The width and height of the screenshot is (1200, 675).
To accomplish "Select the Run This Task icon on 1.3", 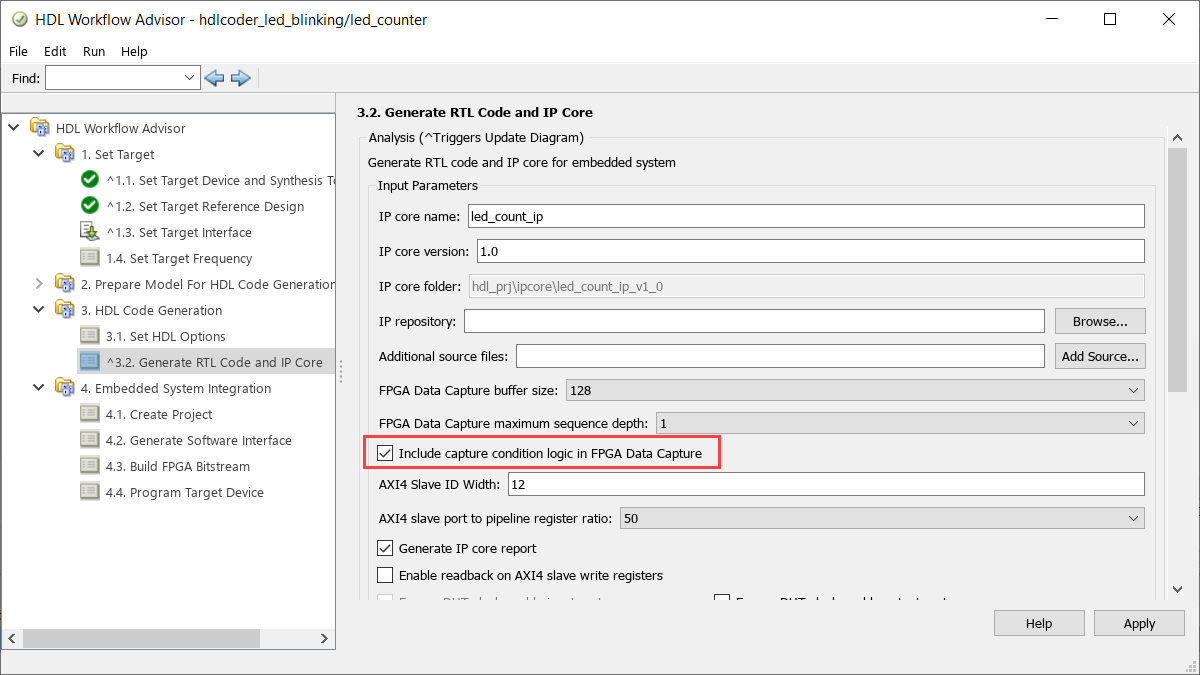I will 88,232.
